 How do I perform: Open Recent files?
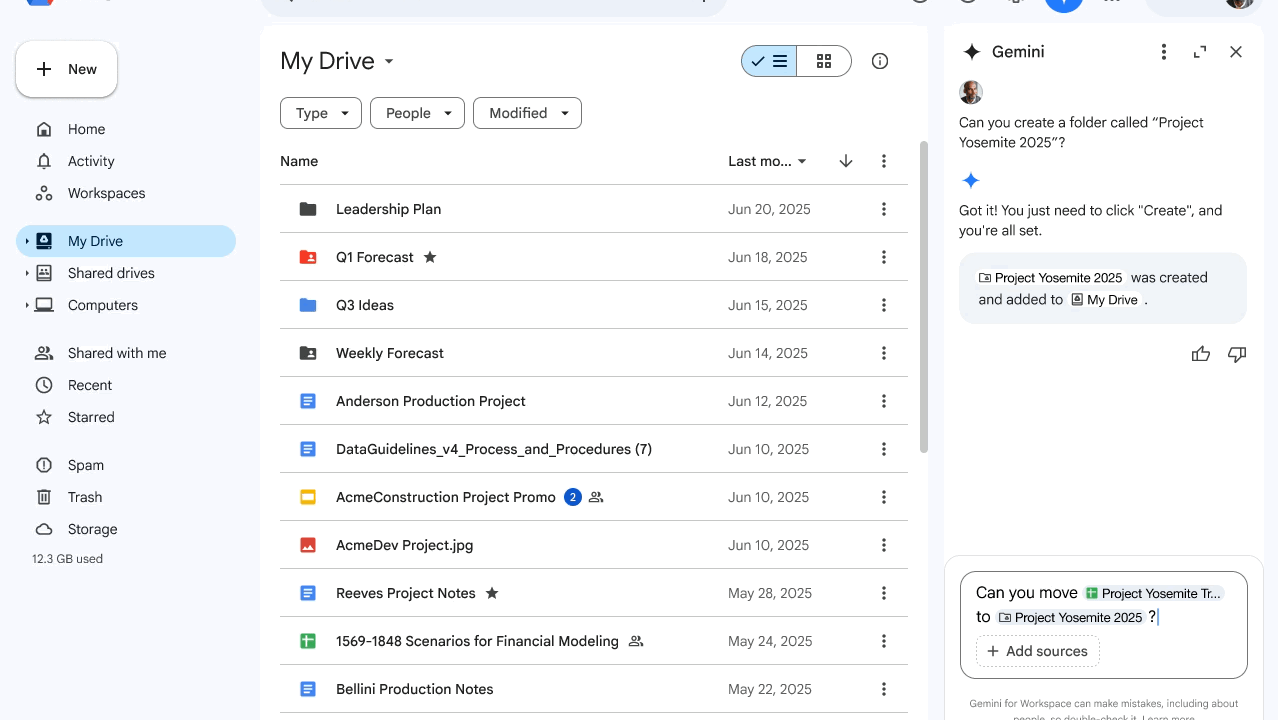90,385
